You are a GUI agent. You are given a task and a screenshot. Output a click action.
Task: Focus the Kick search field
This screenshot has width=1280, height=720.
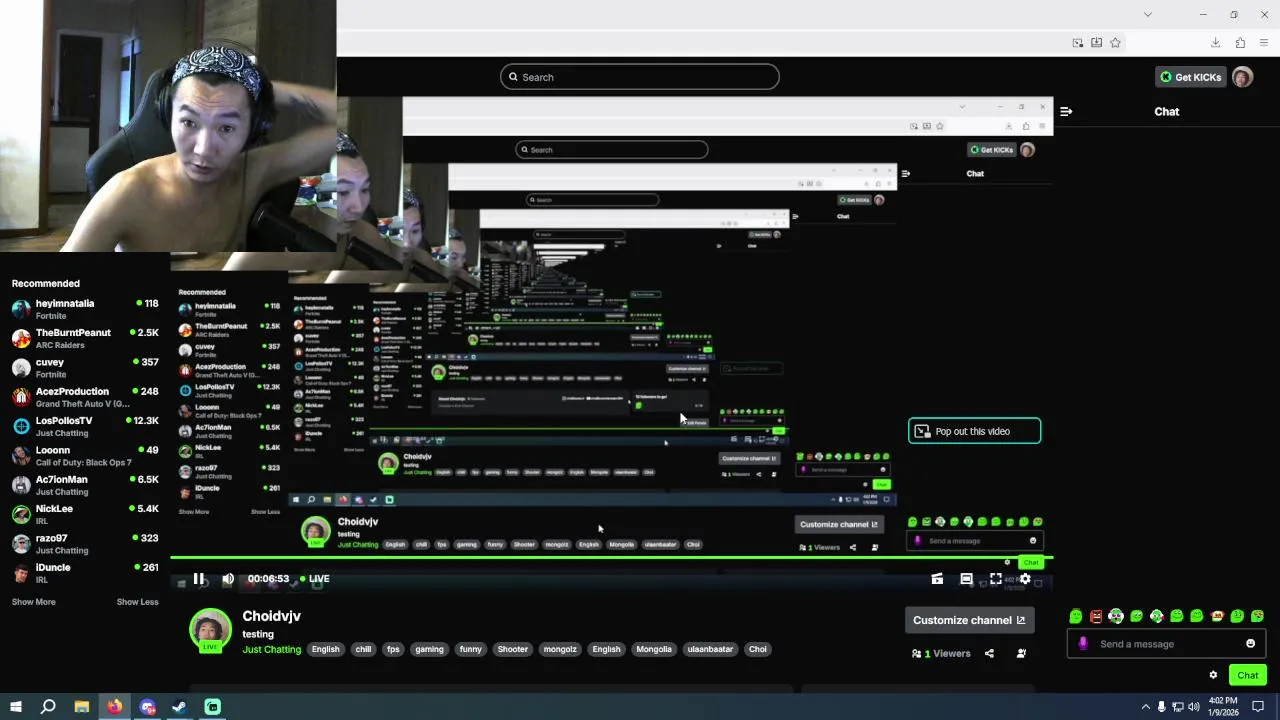pyautogui.click(x=640, y=77)
